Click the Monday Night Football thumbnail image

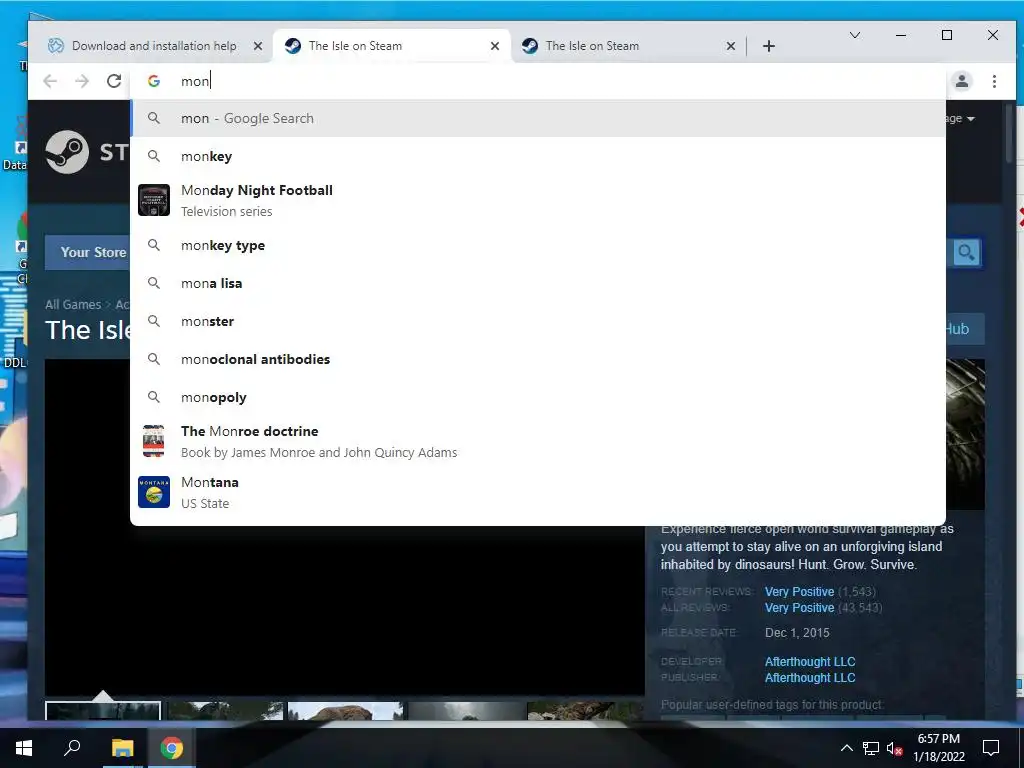tap(154, 200)
